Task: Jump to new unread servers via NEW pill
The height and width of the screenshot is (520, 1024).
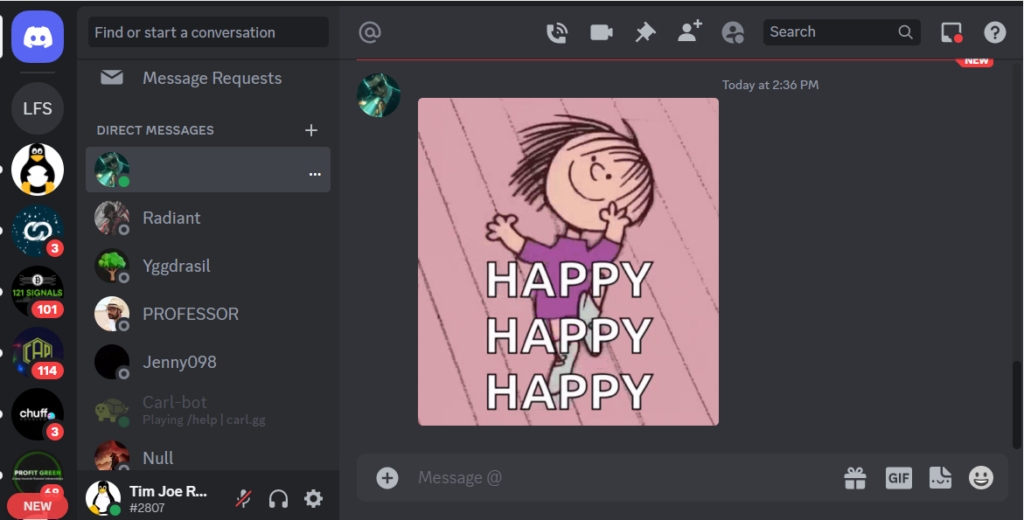Action: pos(37,506)
